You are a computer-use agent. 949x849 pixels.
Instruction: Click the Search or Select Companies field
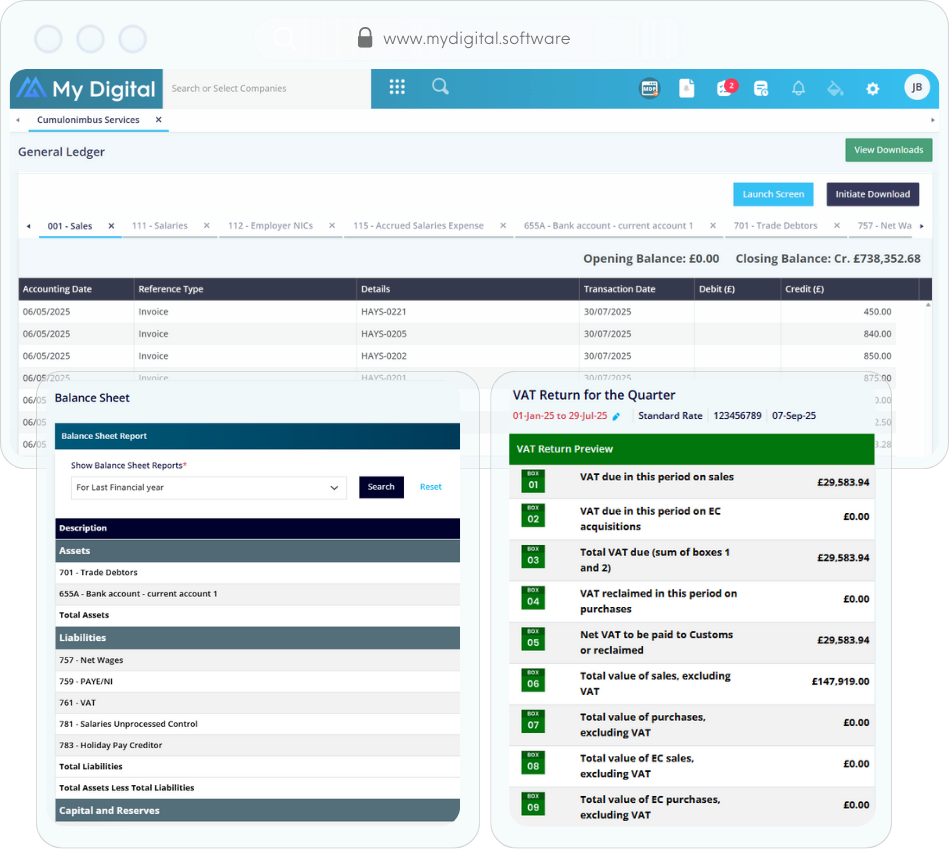pos(265,89)
